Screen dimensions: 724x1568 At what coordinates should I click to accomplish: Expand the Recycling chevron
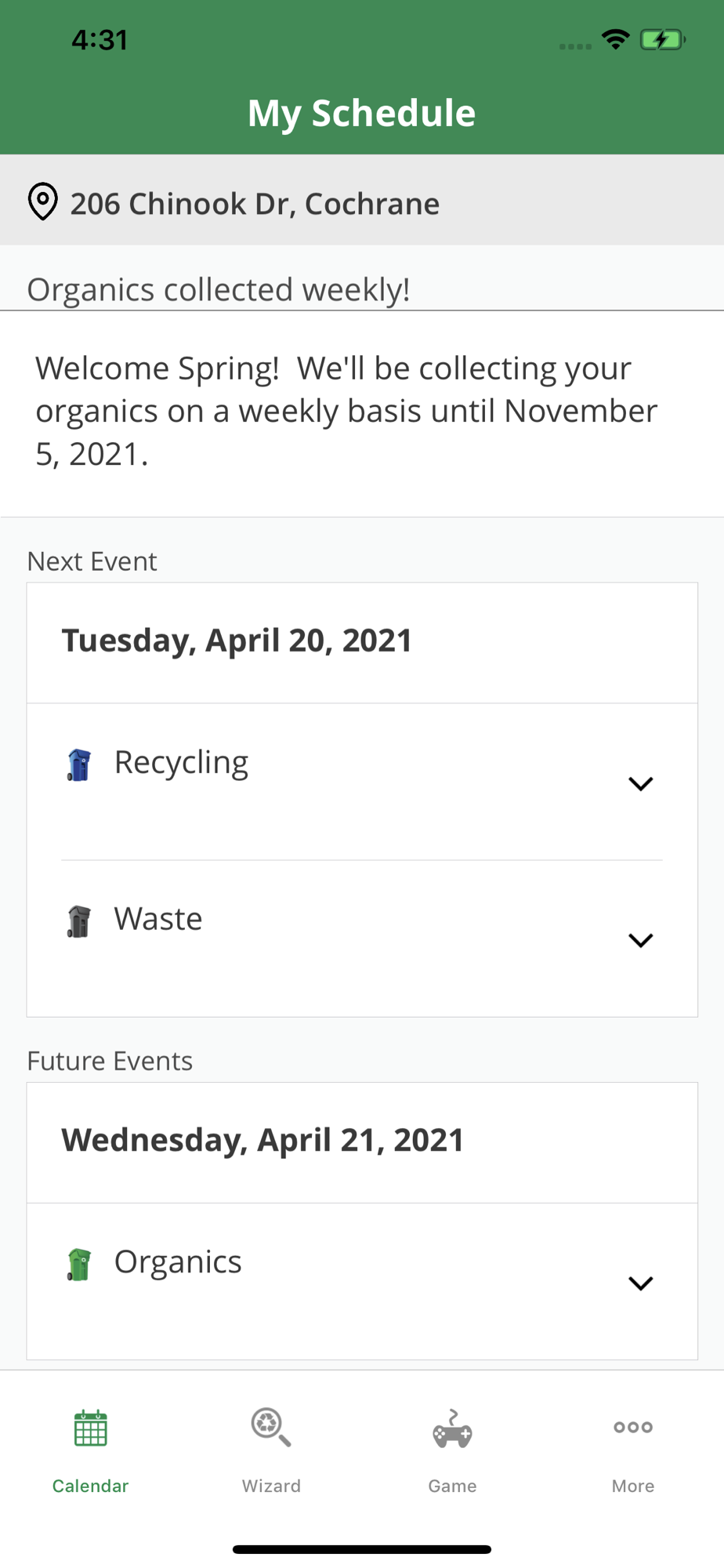641,784
